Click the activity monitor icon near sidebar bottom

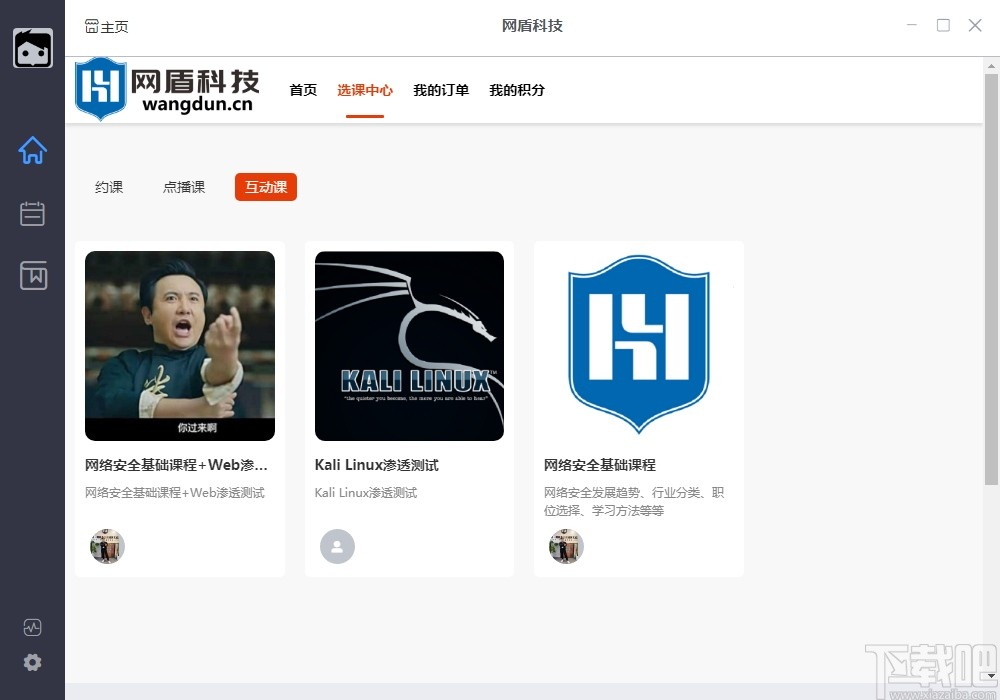click(33, 627)
